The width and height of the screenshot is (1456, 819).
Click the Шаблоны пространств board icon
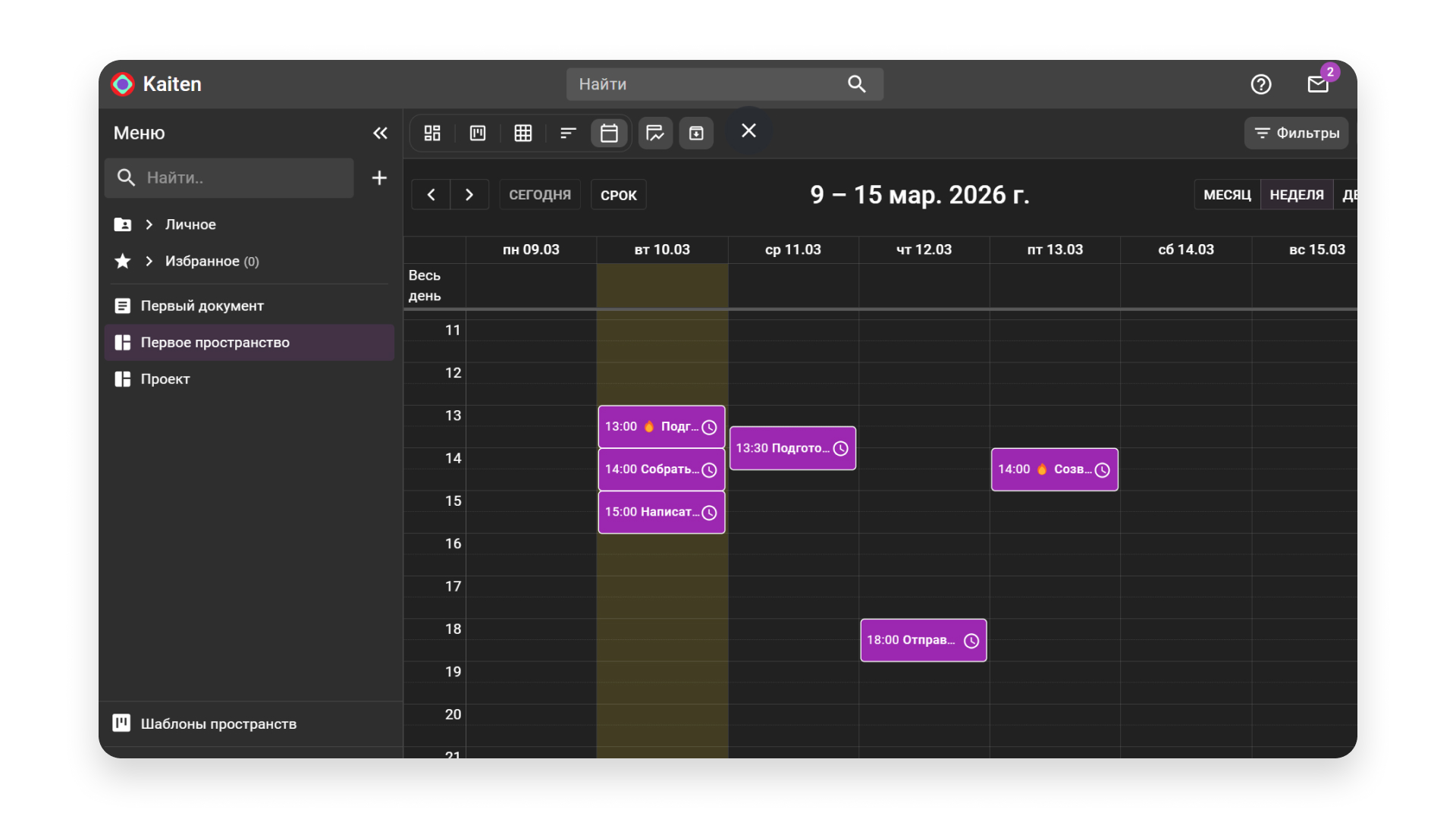click(121, 723)
